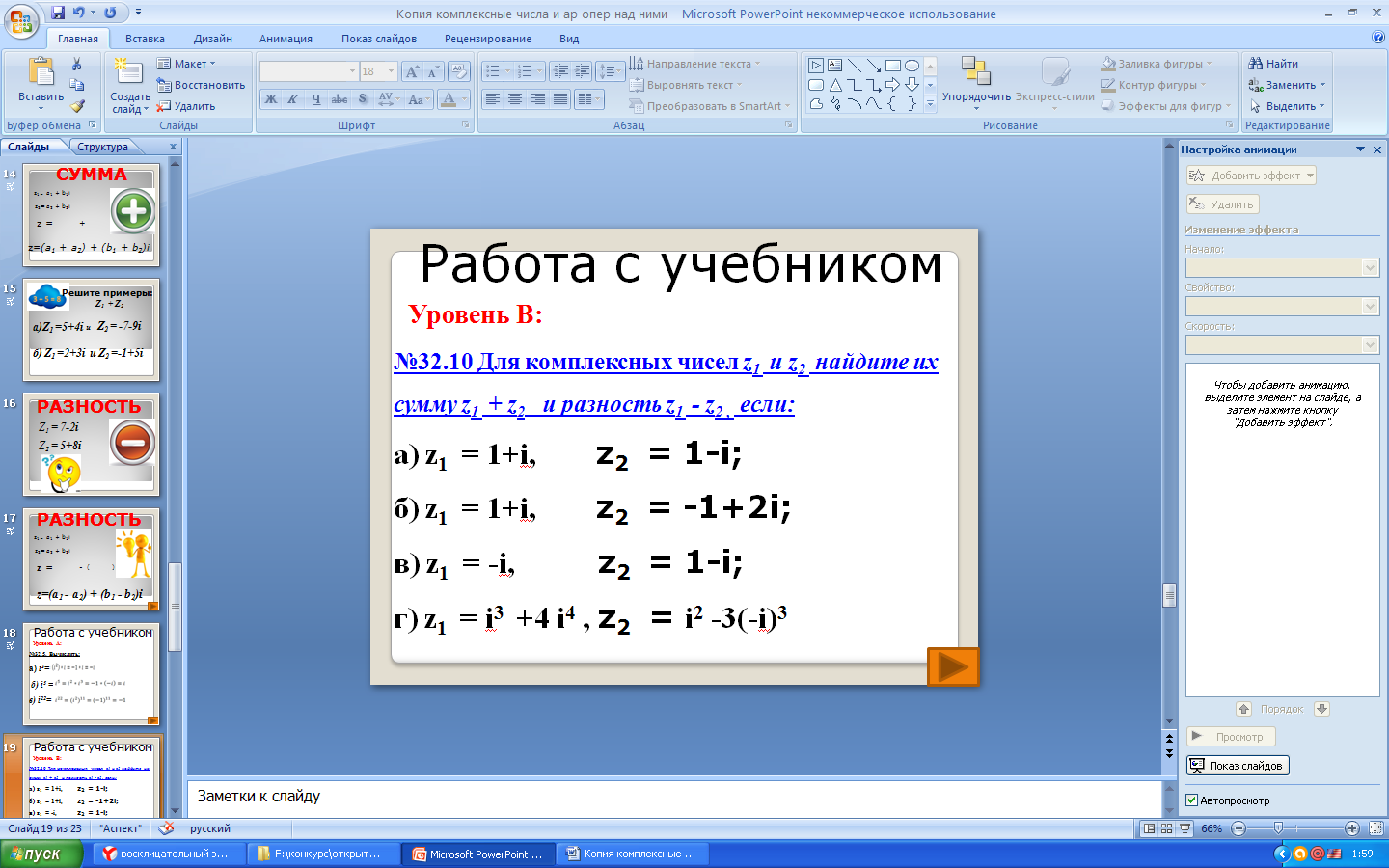Open the Макет layout dropdown
The image size is (1389, 868).
pyautogui.click(x=186, y=64)
